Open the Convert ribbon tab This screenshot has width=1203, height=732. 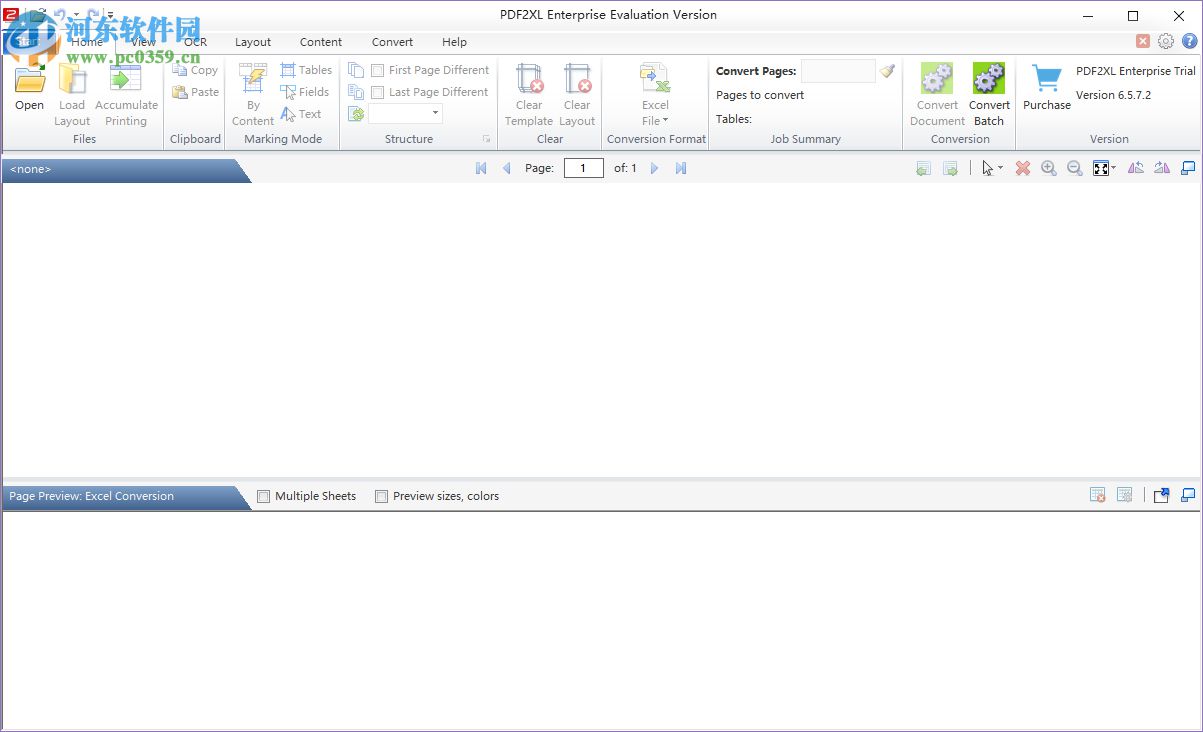391,42
